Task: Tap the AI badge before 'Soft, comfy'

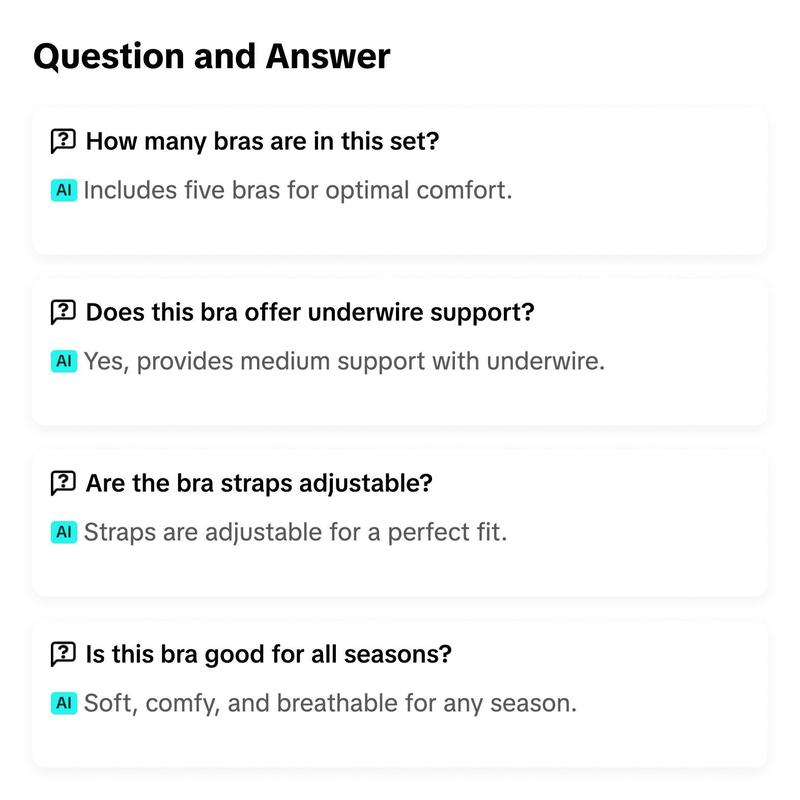Action: [x=64, y=703]
